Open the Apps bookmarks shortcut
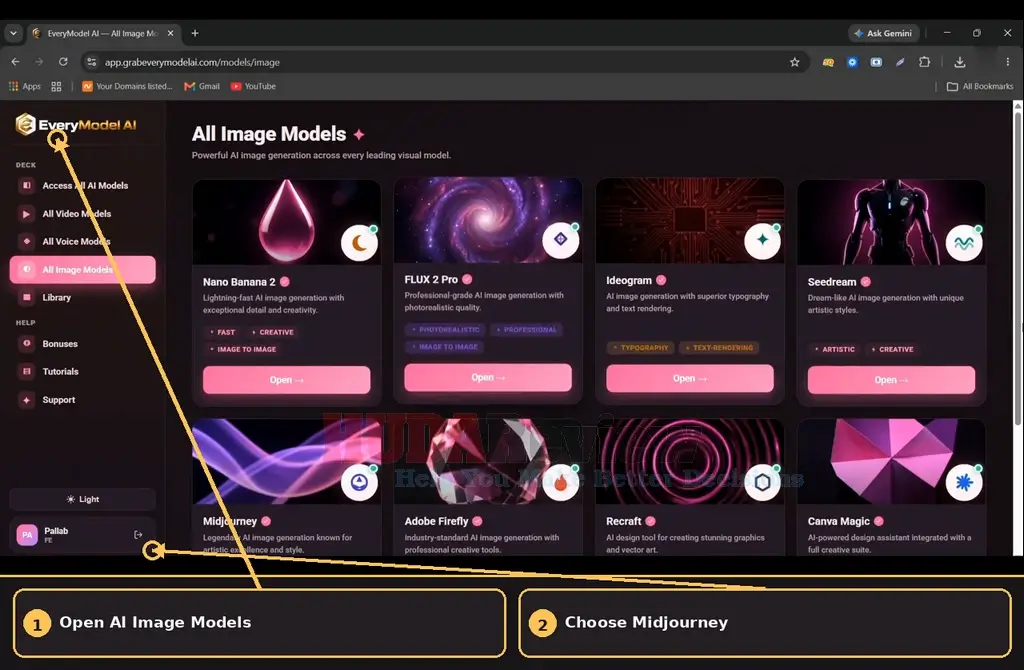 coord(24,86)
